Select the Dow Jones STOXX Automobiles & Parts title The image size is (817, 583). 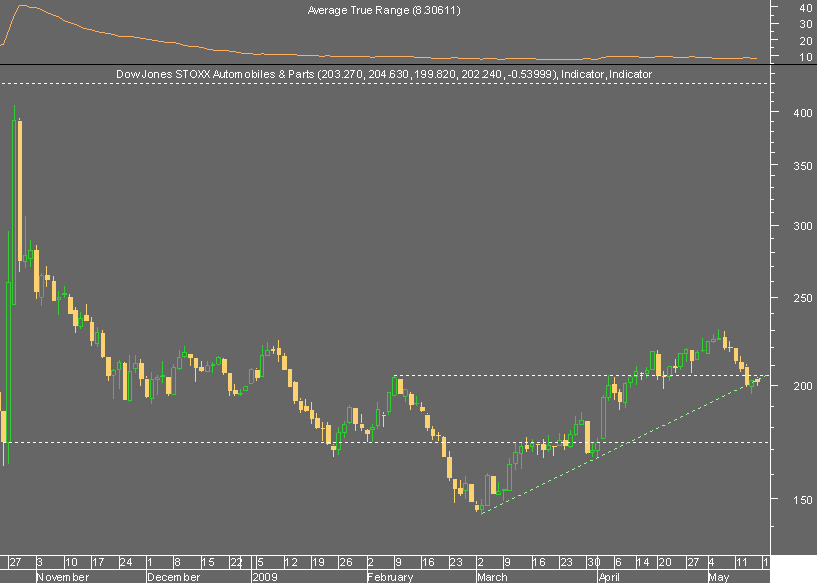pos(384,74)
